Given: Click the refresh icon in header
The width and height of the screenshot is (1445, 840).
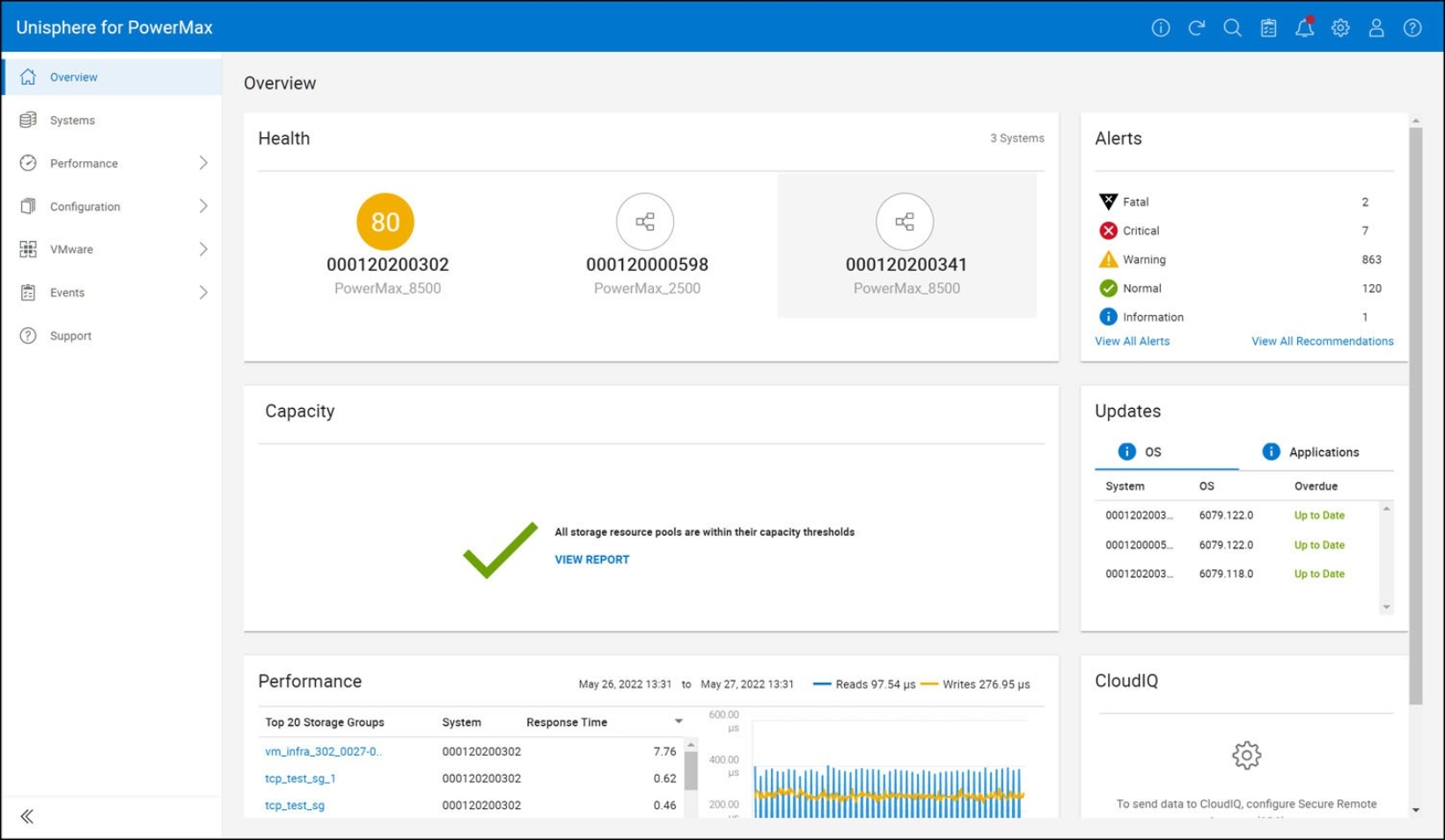Looking at the screenshot, I should [1197, 28].
